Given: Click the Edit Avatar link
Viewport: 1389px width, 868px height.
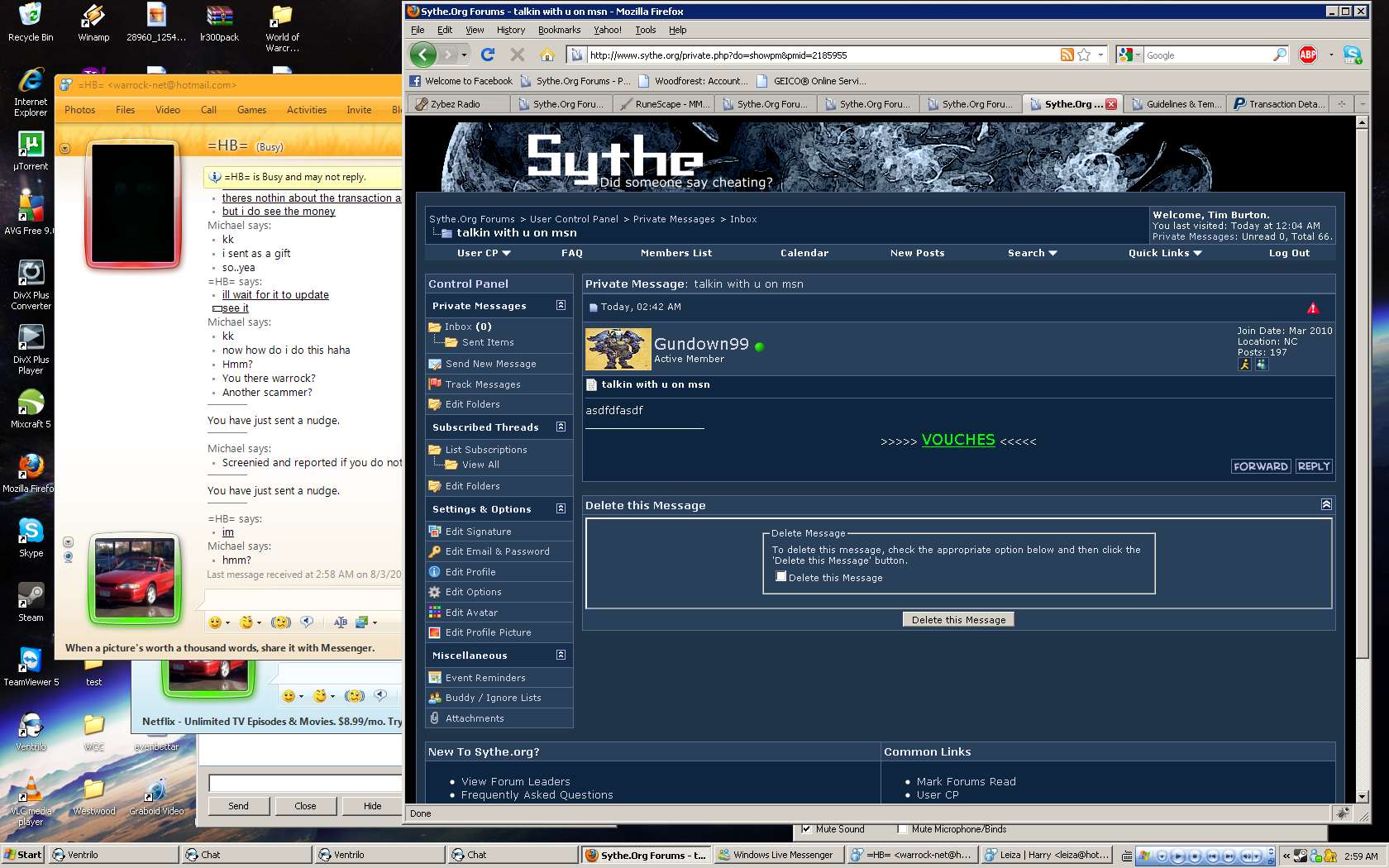Looking at the screenshot, I should [x=471, y=613].
